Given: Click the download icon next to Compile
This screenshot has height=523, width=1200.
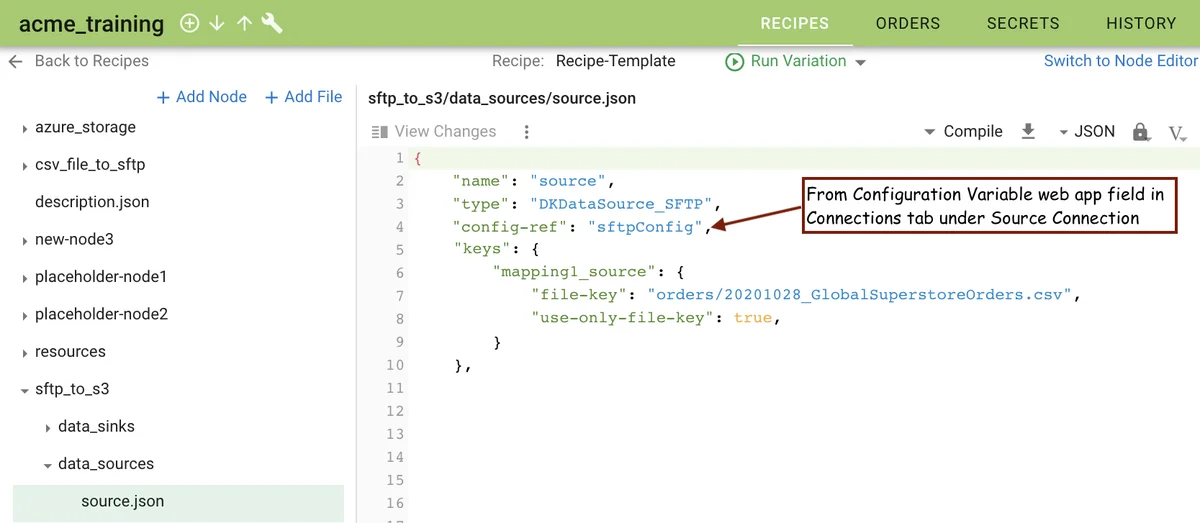Looking at the screenshot, I should [1028, 131].
